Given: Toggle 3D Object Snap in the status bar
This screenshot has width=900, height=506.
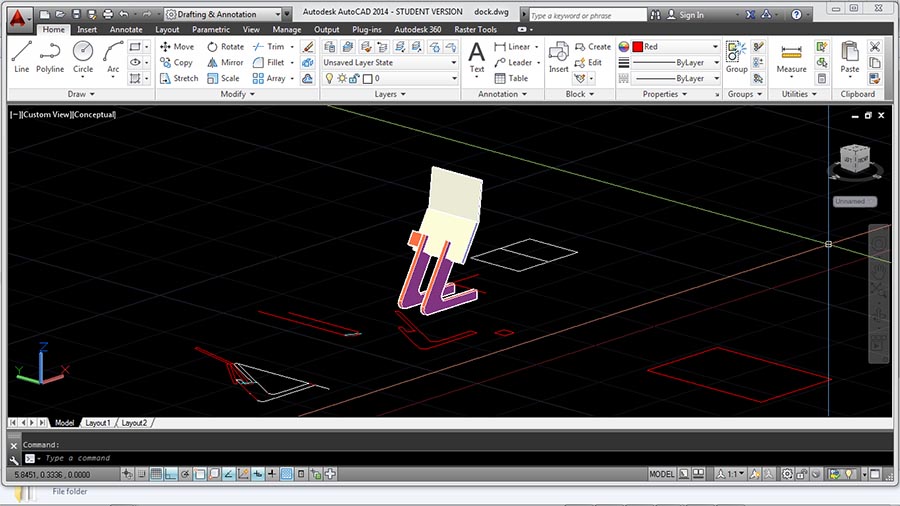Looking at the screenshot, I should (x=214, y=474).
